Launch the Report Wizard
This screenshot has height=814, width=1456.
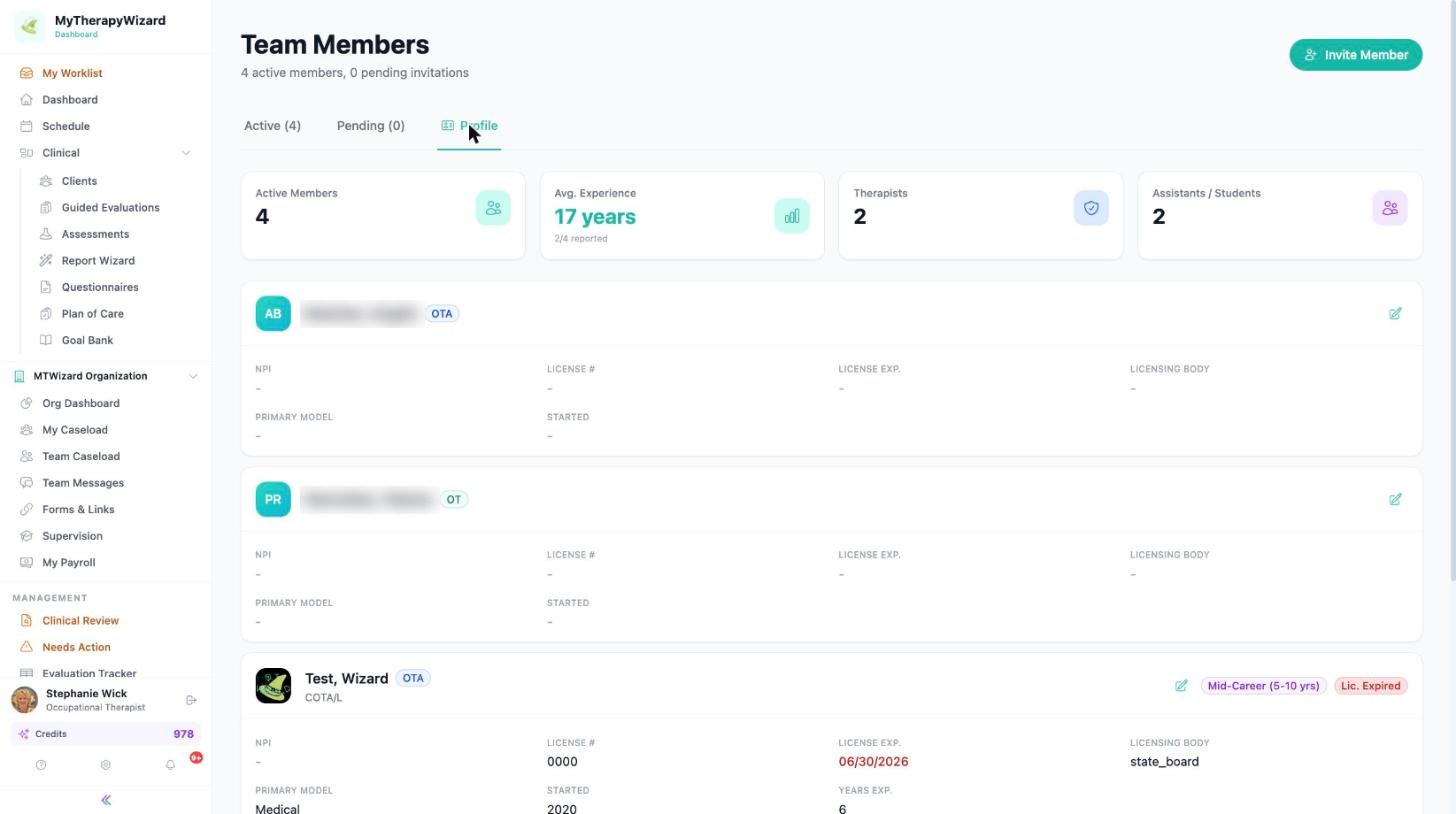(98, 261)
